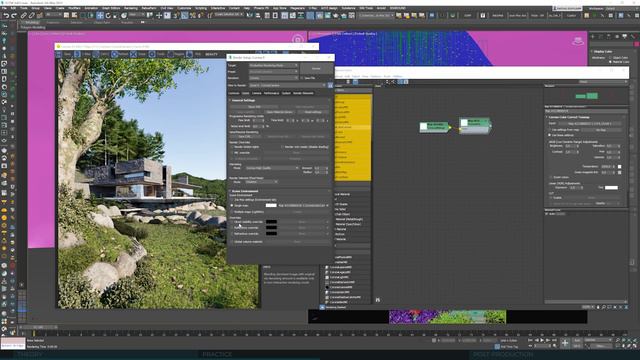Image resolution: width=640 pixels, height=360 pixels.
Task: Enable Render hidden lights checkbox
Action: pos(232,147)
